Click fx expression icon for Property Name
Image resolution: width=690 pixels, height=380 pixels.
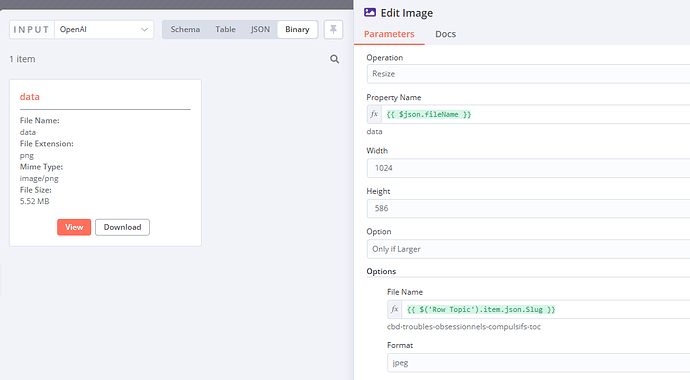[374, 114]
